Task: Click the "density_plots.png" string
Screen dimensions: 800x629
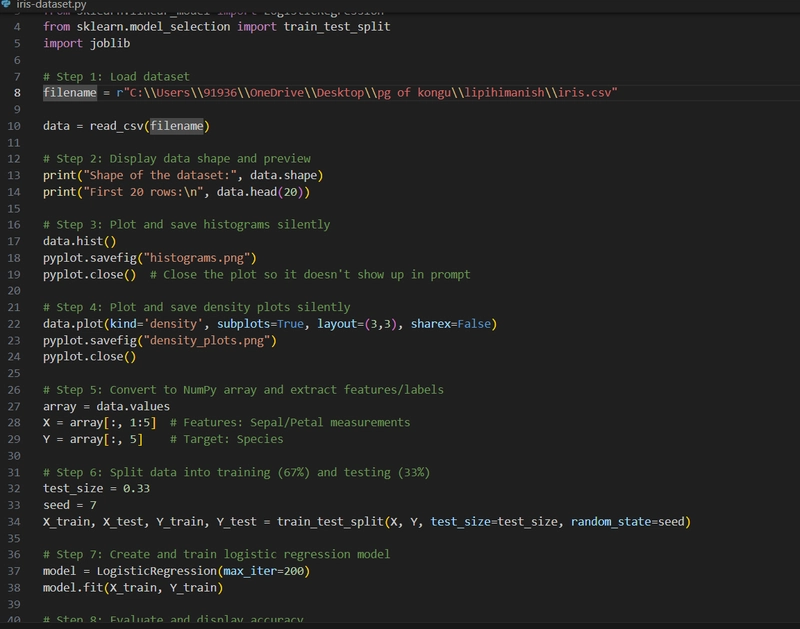Action: click(207, 341)
